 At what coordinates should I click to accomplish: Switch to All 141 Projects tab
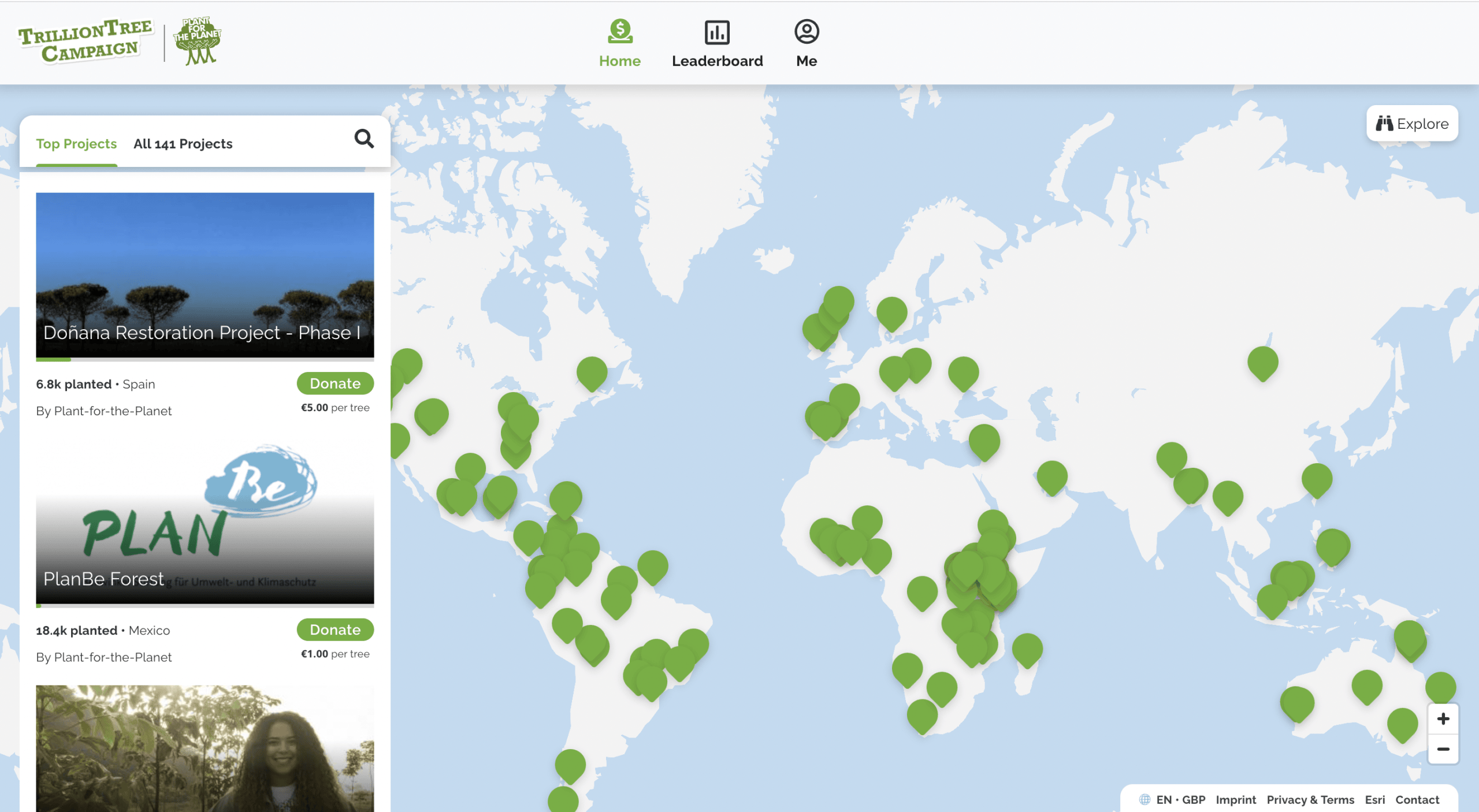point(183,144)
